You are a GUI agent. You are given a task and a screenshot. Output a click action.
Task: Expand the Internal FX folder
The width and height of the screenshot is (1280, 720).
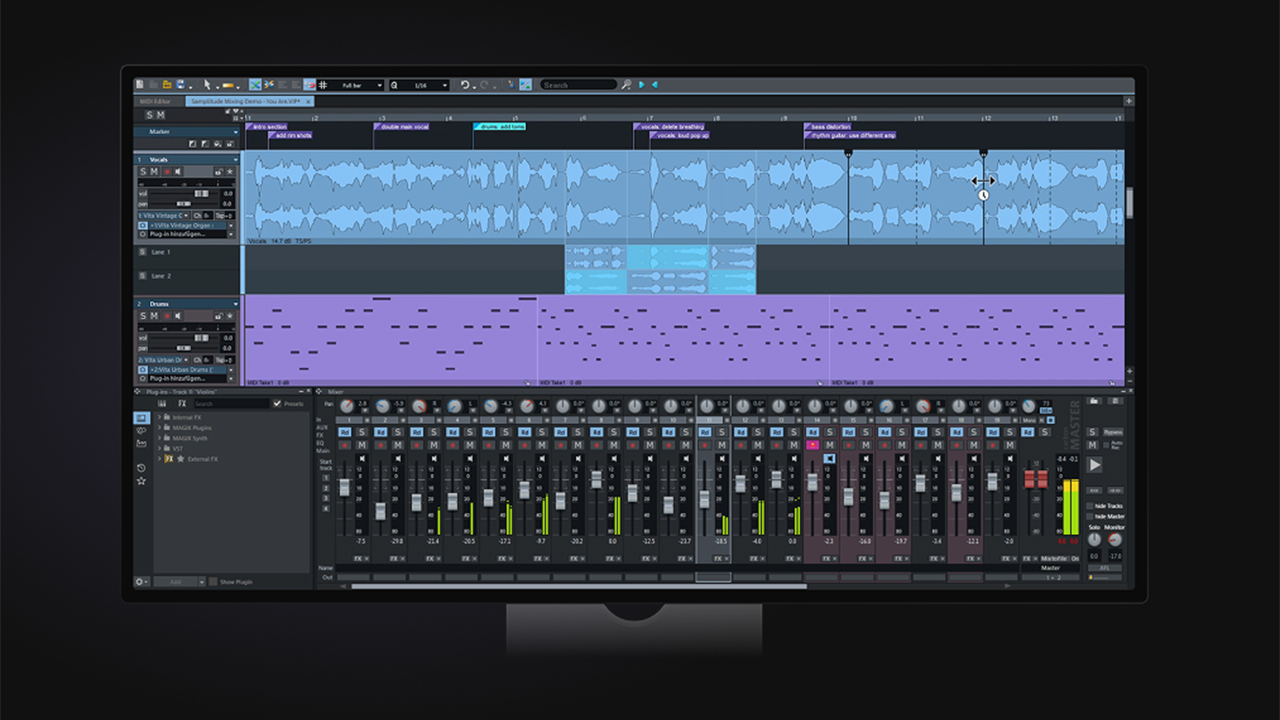pyautogui.click(x=158, y=417)
